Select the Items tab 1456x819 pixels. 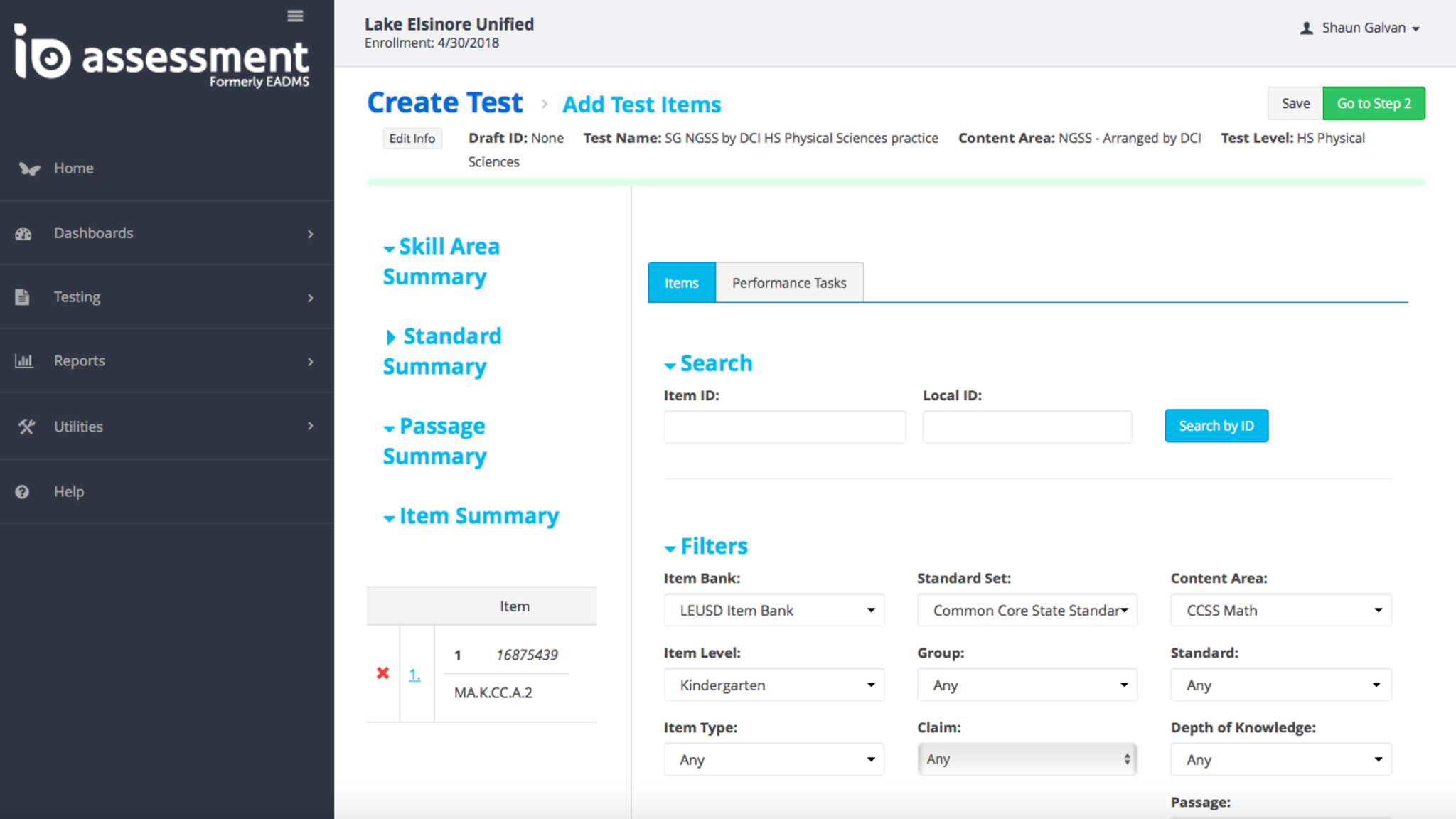pos(681,283)
